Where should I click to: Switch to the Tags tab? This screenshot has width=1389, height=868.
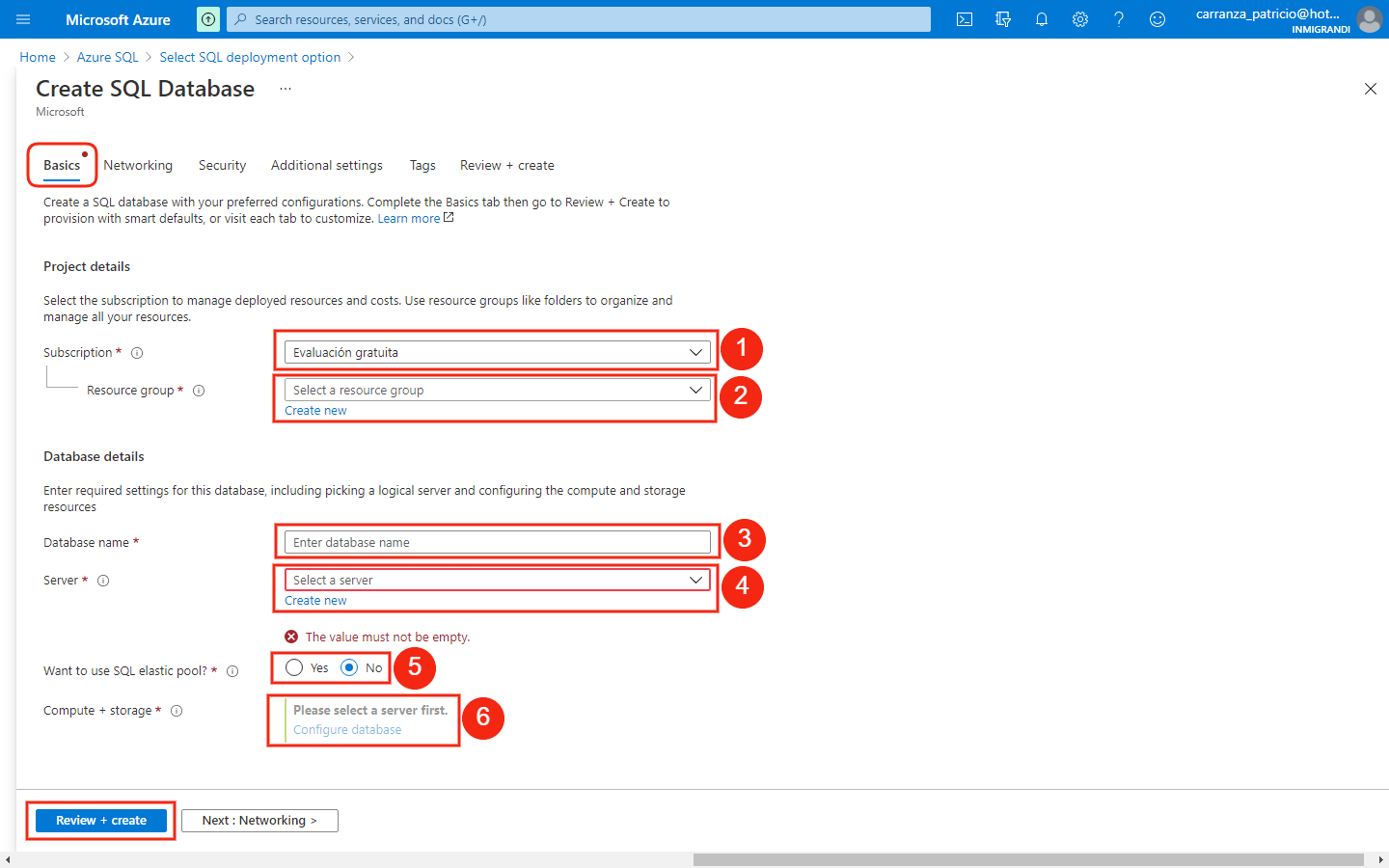click(x=422, y=166)
